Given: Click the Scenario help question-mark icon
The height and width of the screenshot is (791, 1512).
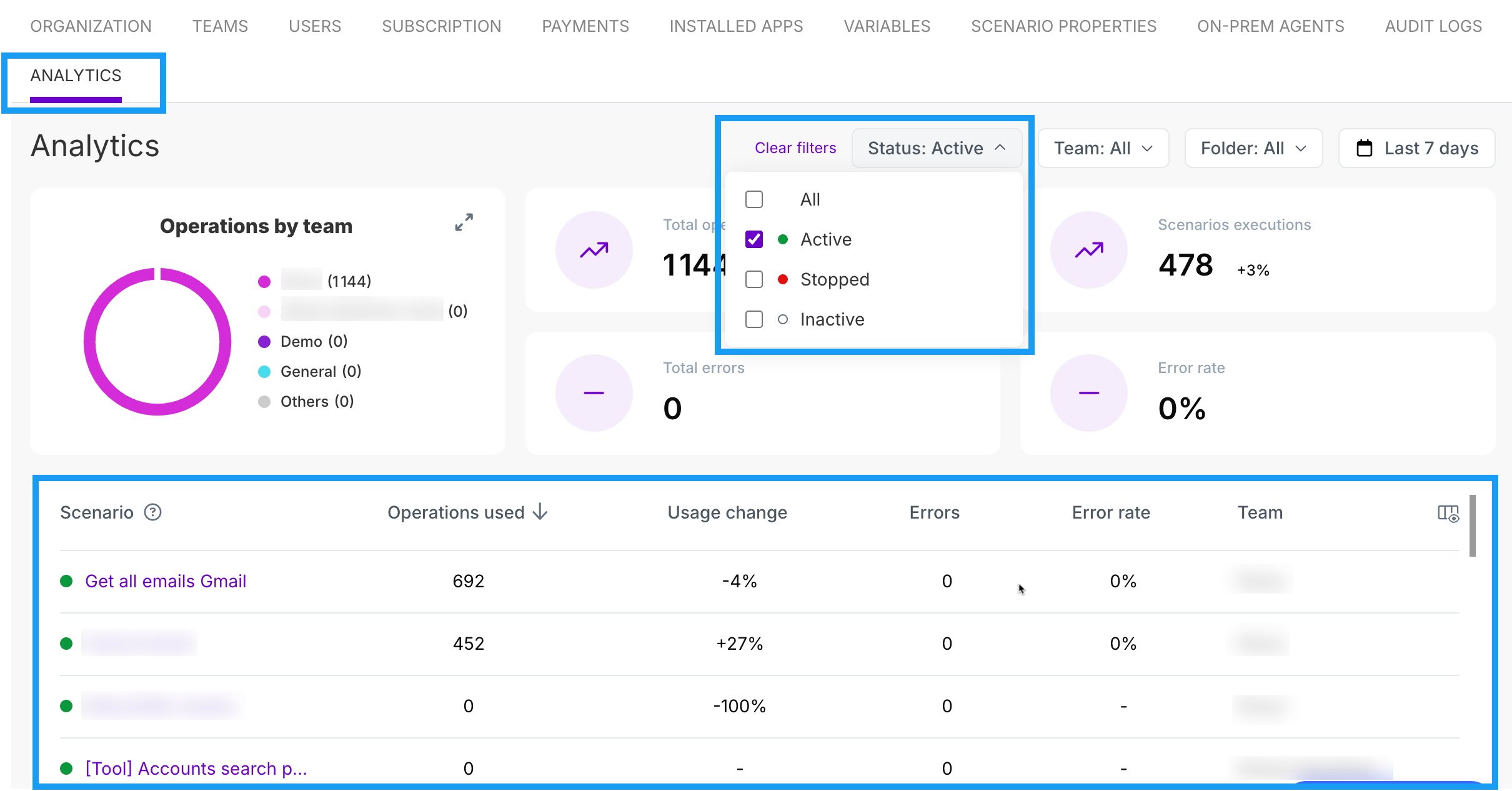Looking at the screenshot, I should point(152,512).
